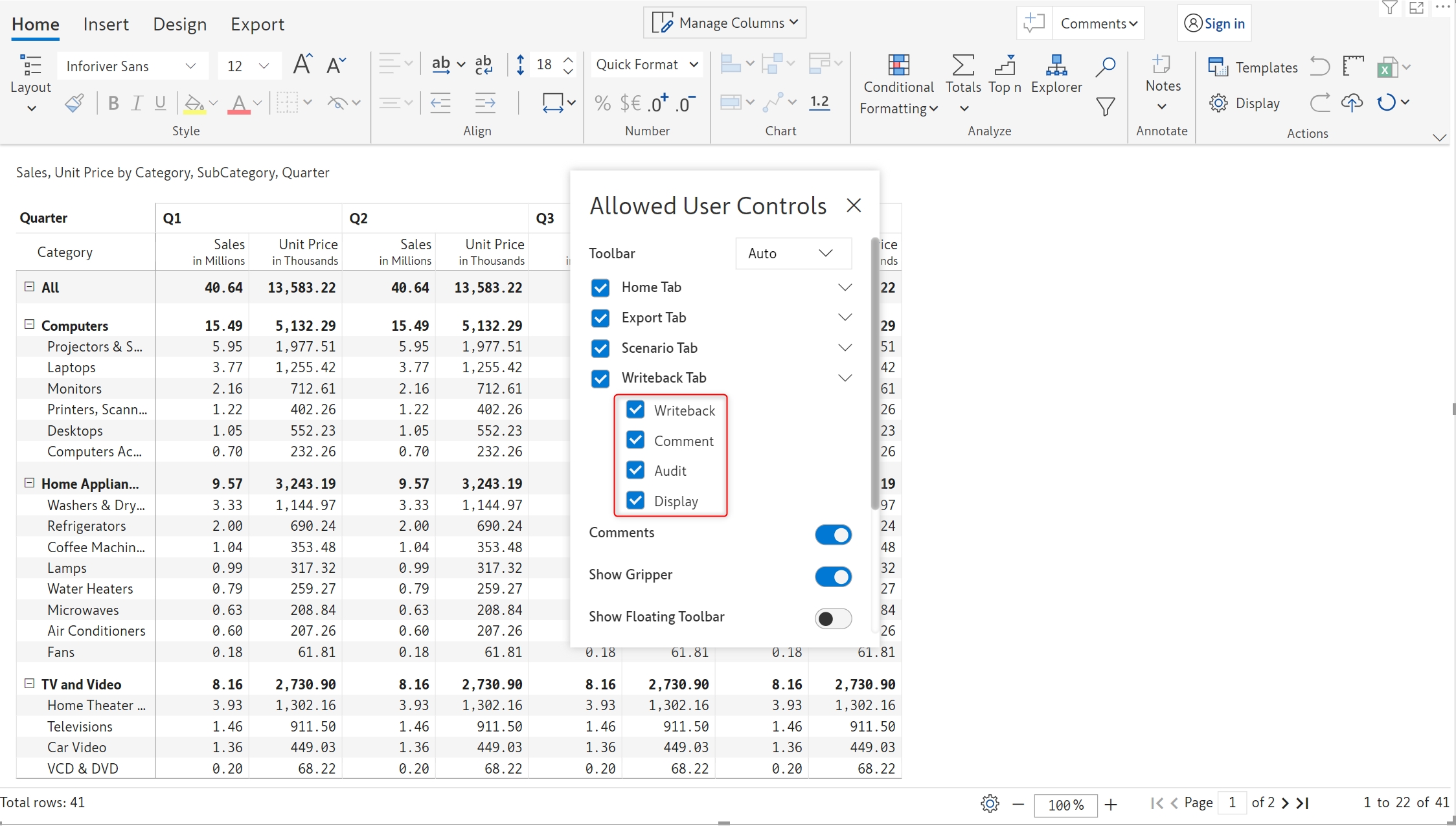Screen dimensions: 1456x826
Task: Open the Toolbar Auto dropdown
Action: [x=793, y=253]
